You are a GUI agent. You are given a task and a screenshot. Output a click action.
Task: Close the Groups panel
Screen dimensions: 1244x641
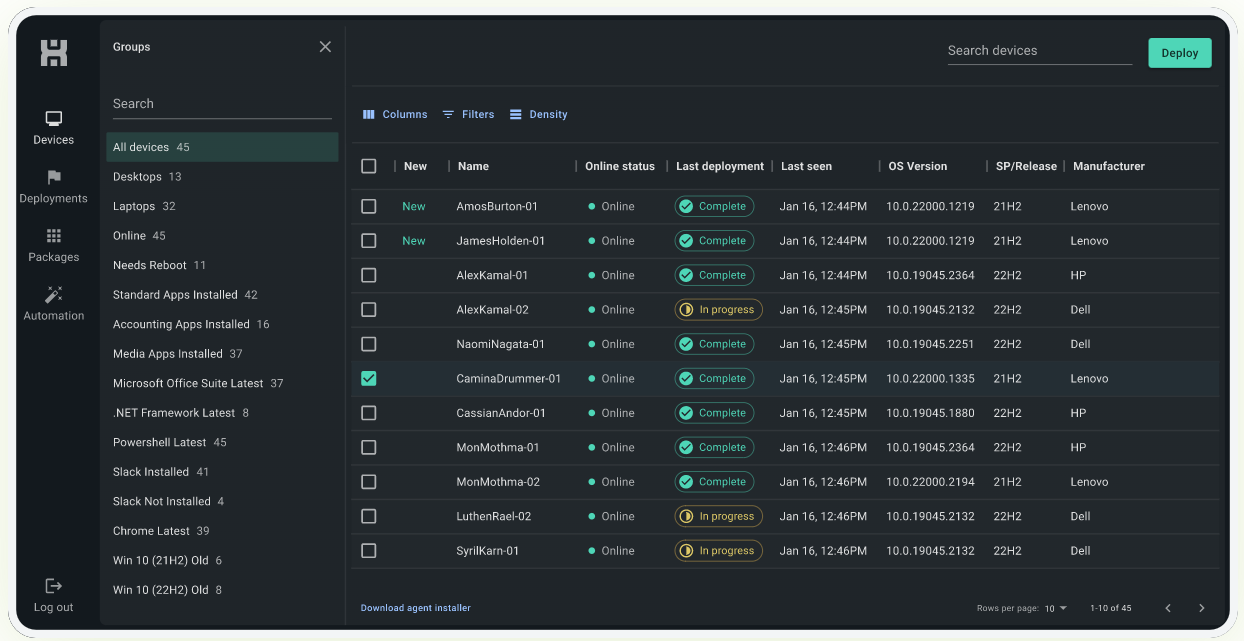click(x=325, y=47)
